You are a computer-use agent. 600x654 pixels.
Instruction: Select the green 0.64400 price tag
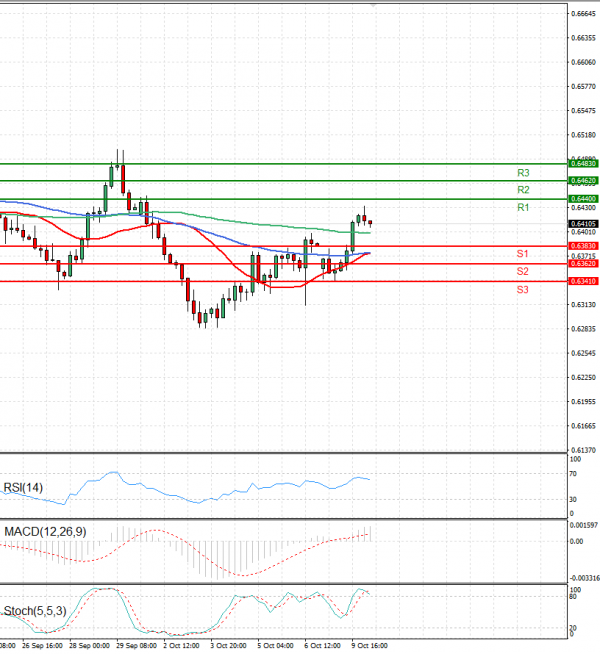coord(583,199)
